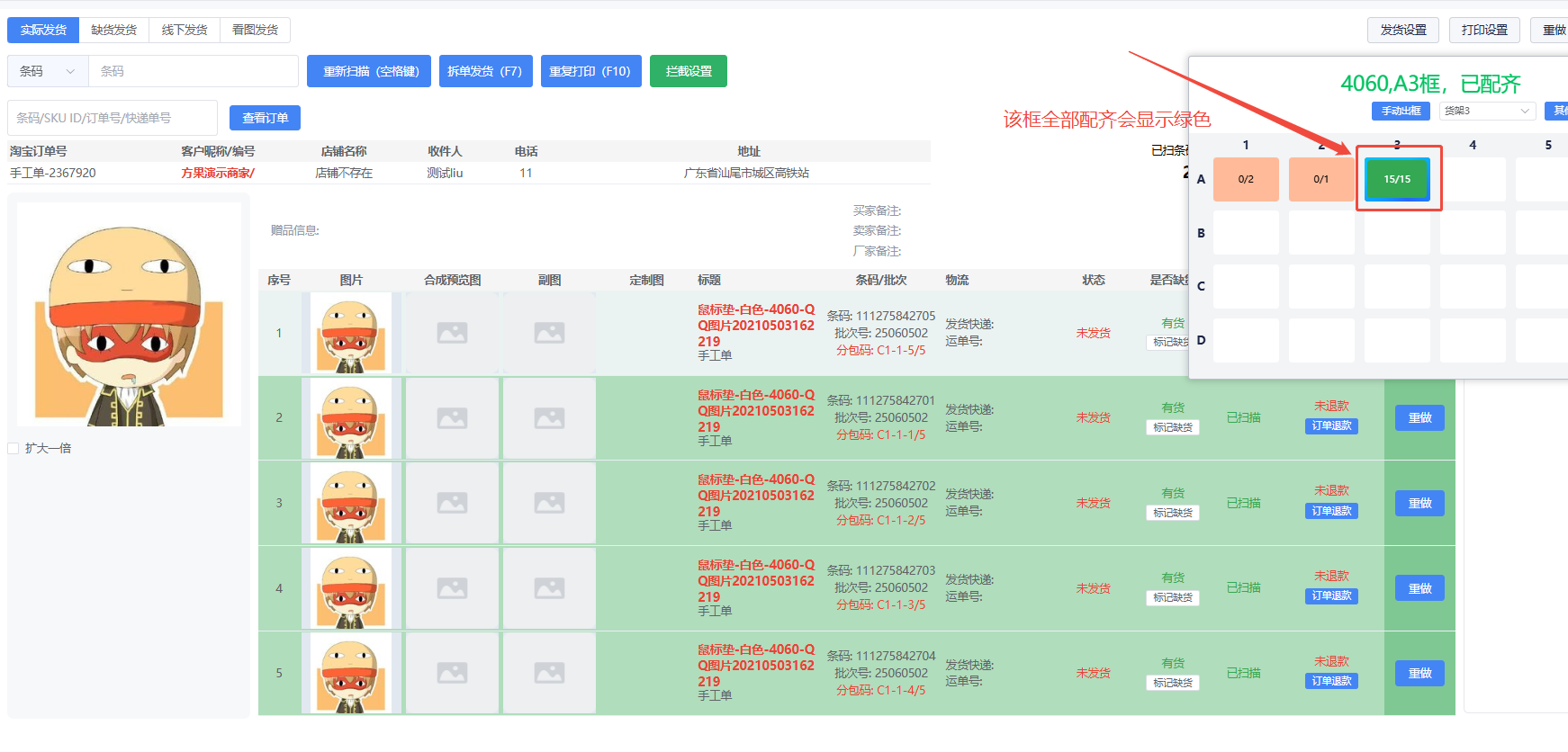Click row 3 composite preview image placeholder
Screen dimensions: 1568x752
click(x=452, y=503)
